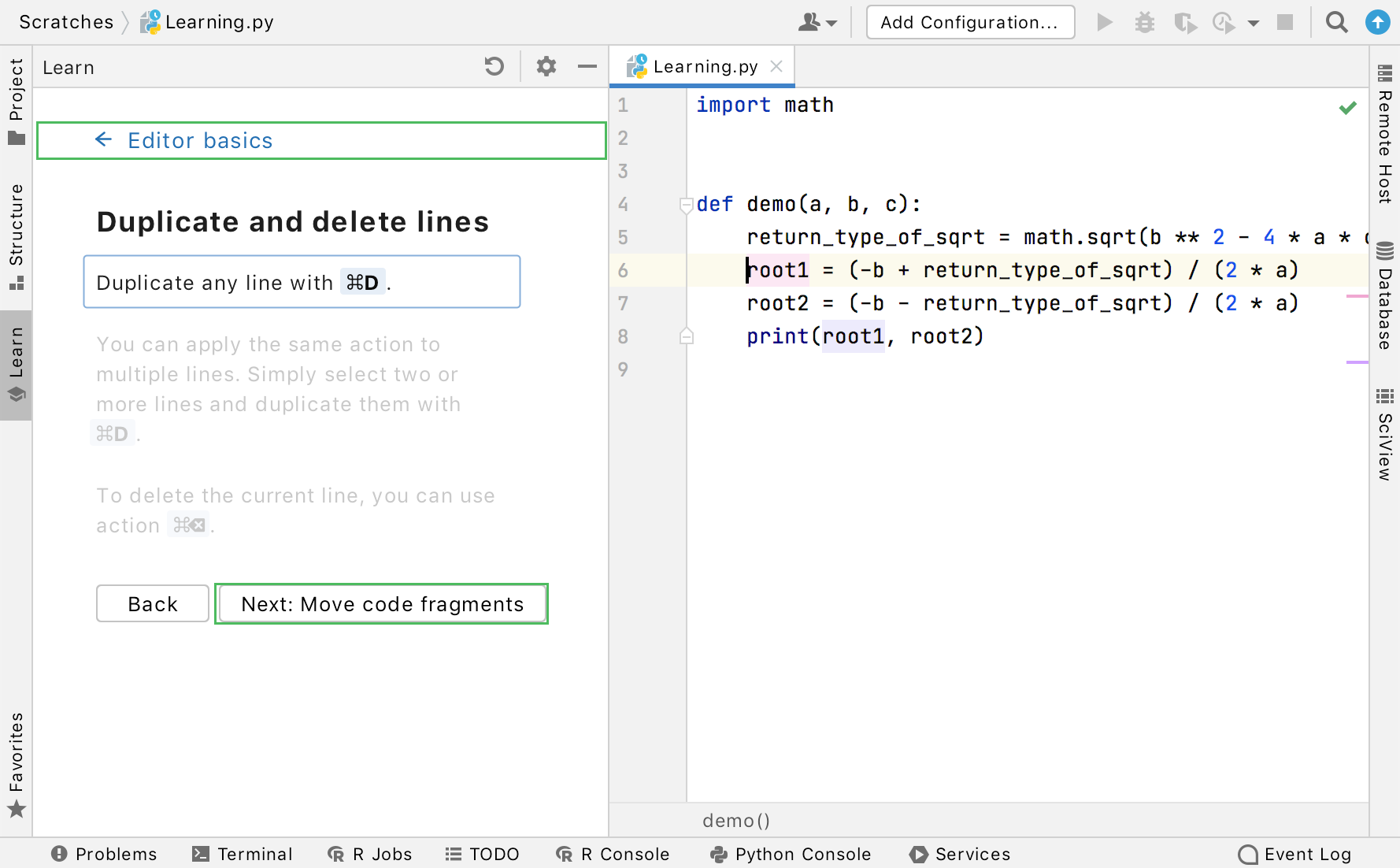Click the blue update arrow icon
The image size is (1400, 868).
pyautogui.click(x=1377, y=22)
